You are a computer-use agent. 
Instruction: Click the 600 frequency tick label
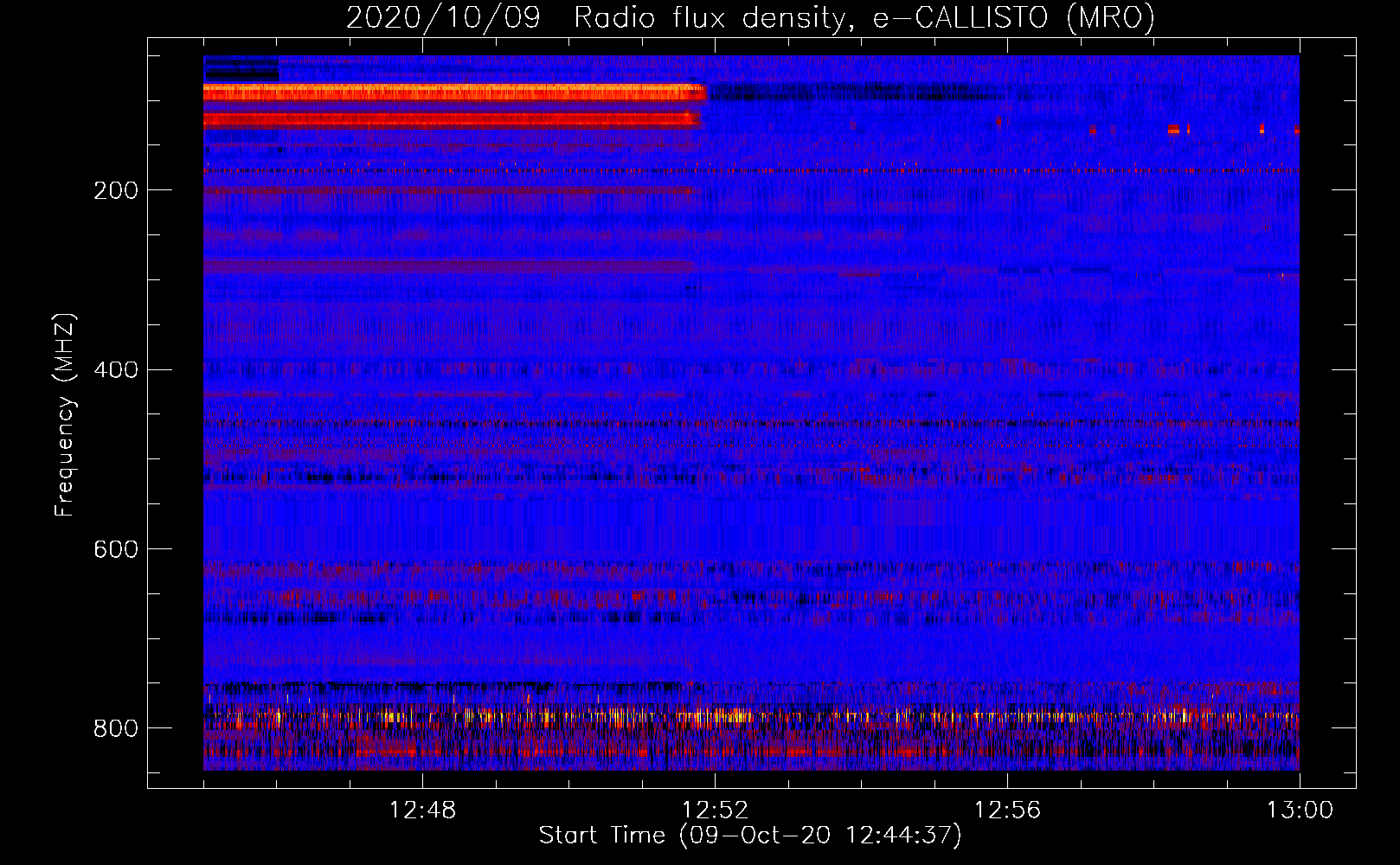pos(115,550)
